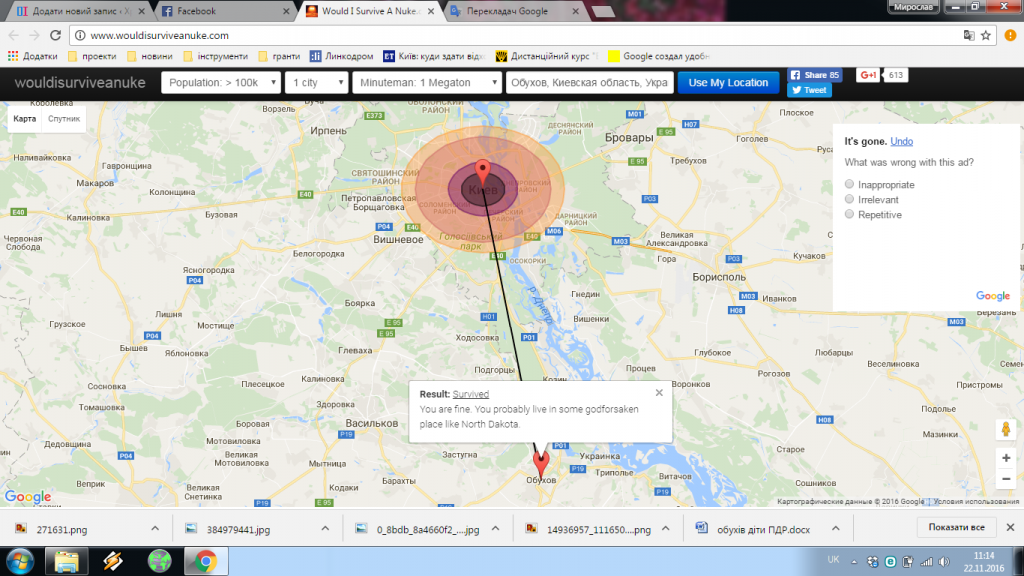Click the network signal tray icon
1024x576 pixels.
coord(926,562)
